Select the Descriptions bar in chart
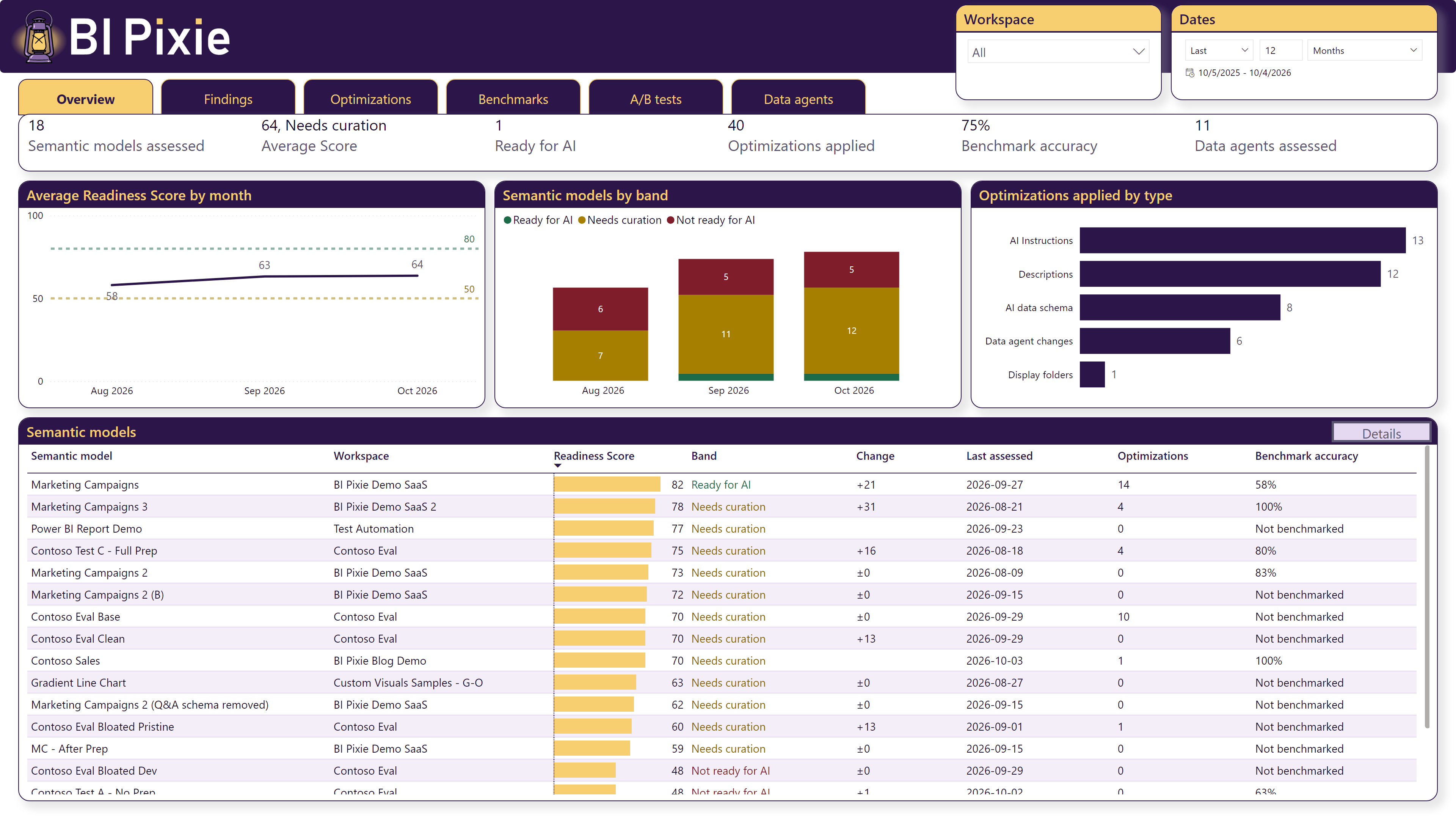The width and height of the screenshot is (1456, 827). pos(1230,274)
